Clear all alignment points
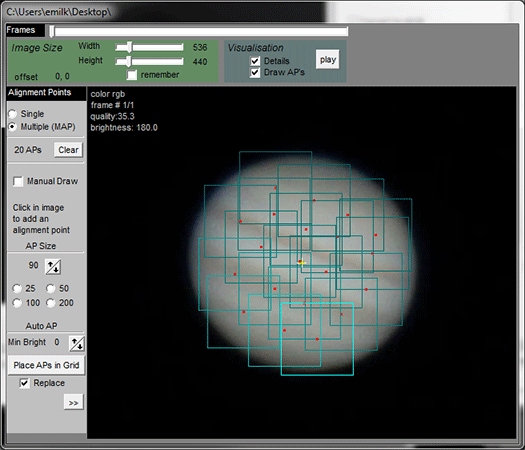Screen dimensions: 525x450 coord(68,150)
